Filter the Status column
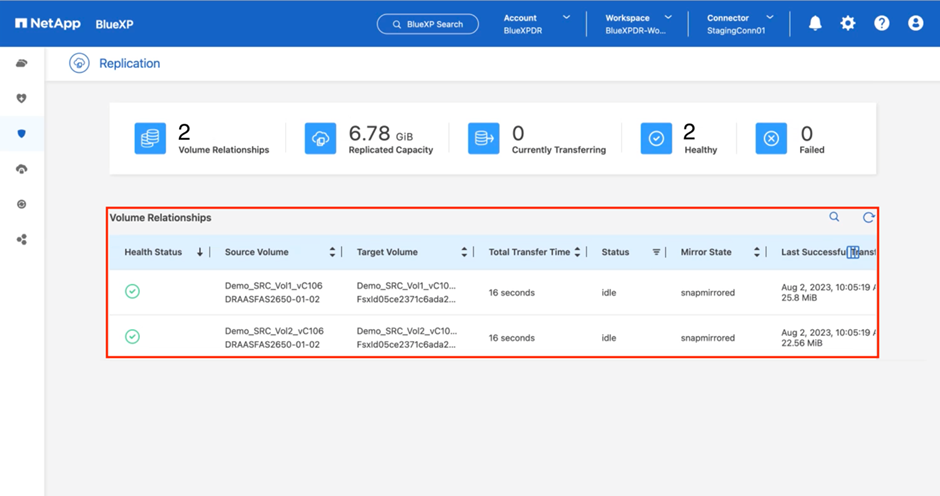 click(x=657, y=252)
